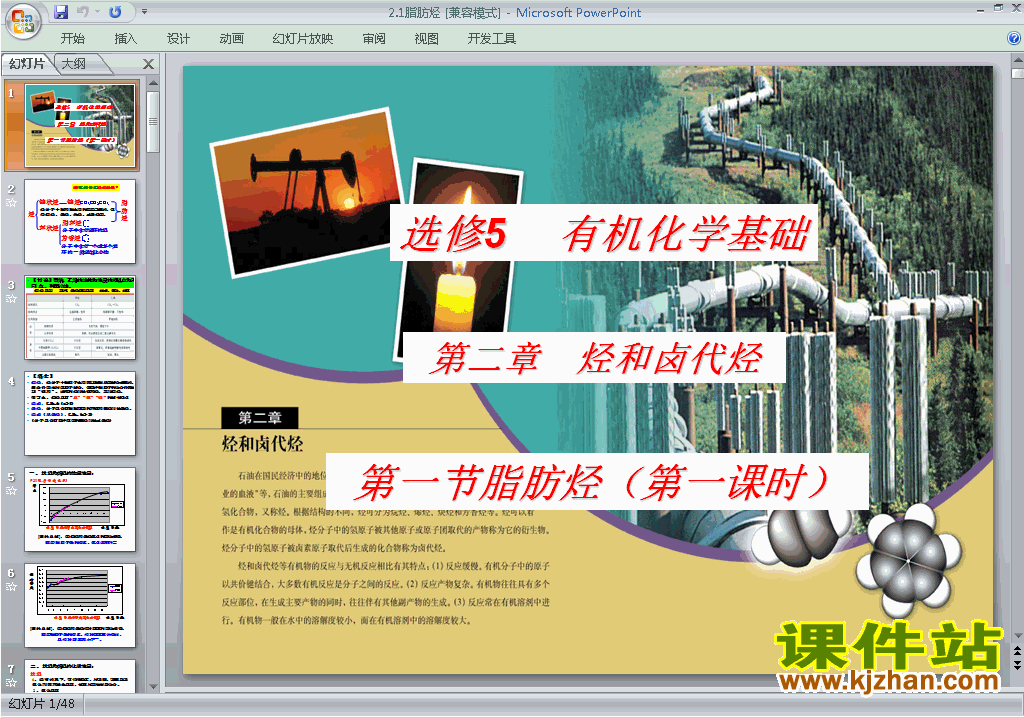Click the animation star icon beside slide 6

[x=11, y=587]
